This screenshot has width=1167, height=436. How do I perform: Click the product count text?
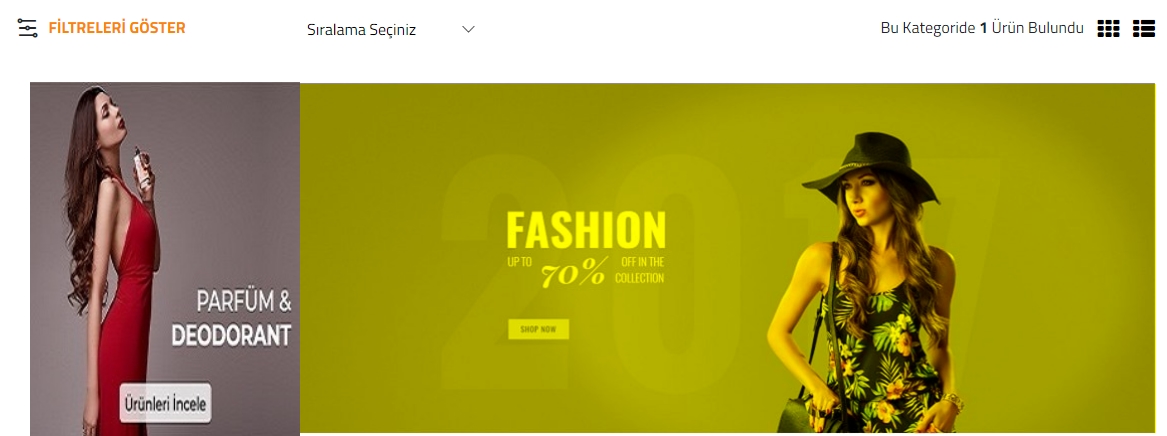(x=982, y=29)
